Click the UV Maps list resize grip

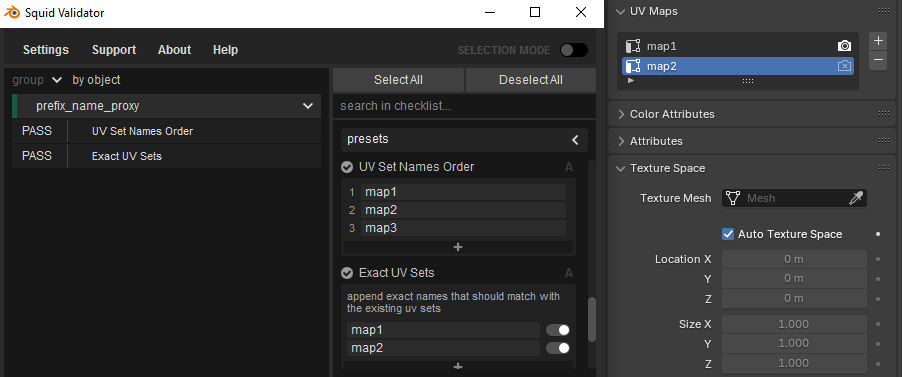748,81
